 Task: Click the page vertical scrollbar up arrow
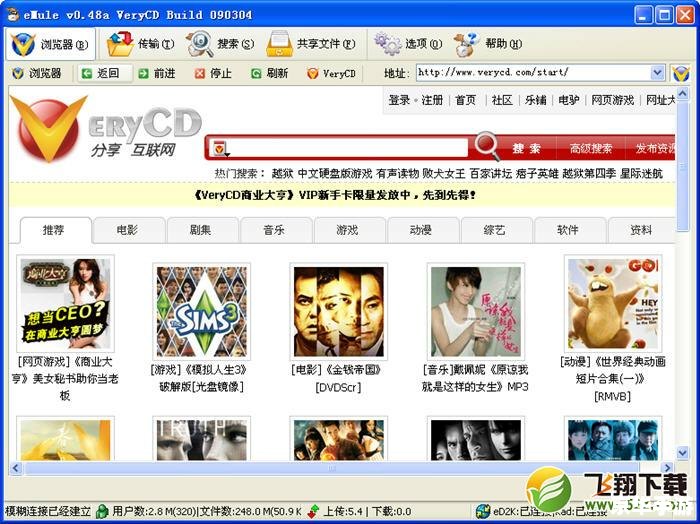coord(683,93)
